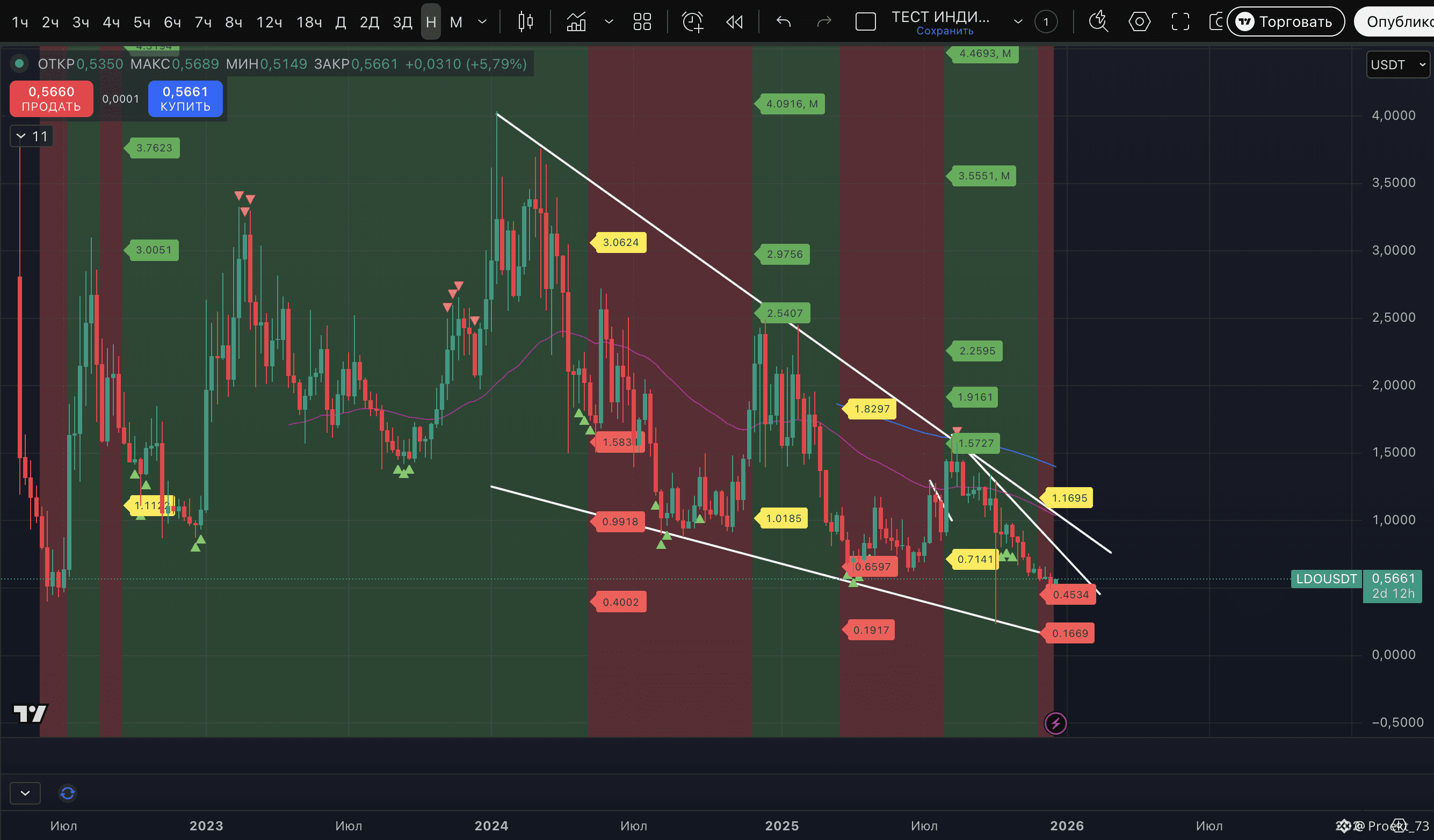
Task: Open chart settings hexagon icon
Action: (x=1139, y=22)
